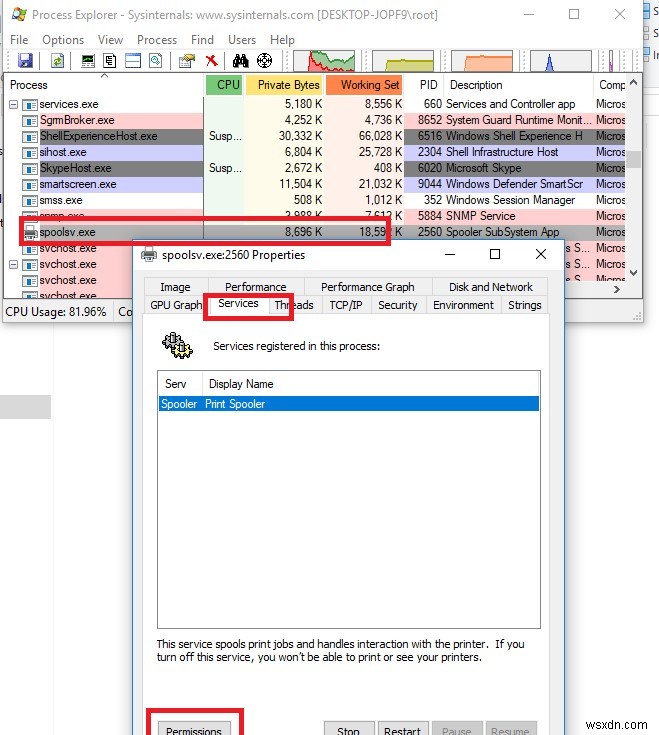Viewport: 659px width, 735px height.
Task: Click horizontal scroll right arrow in process list
Action: pos(617,290)
